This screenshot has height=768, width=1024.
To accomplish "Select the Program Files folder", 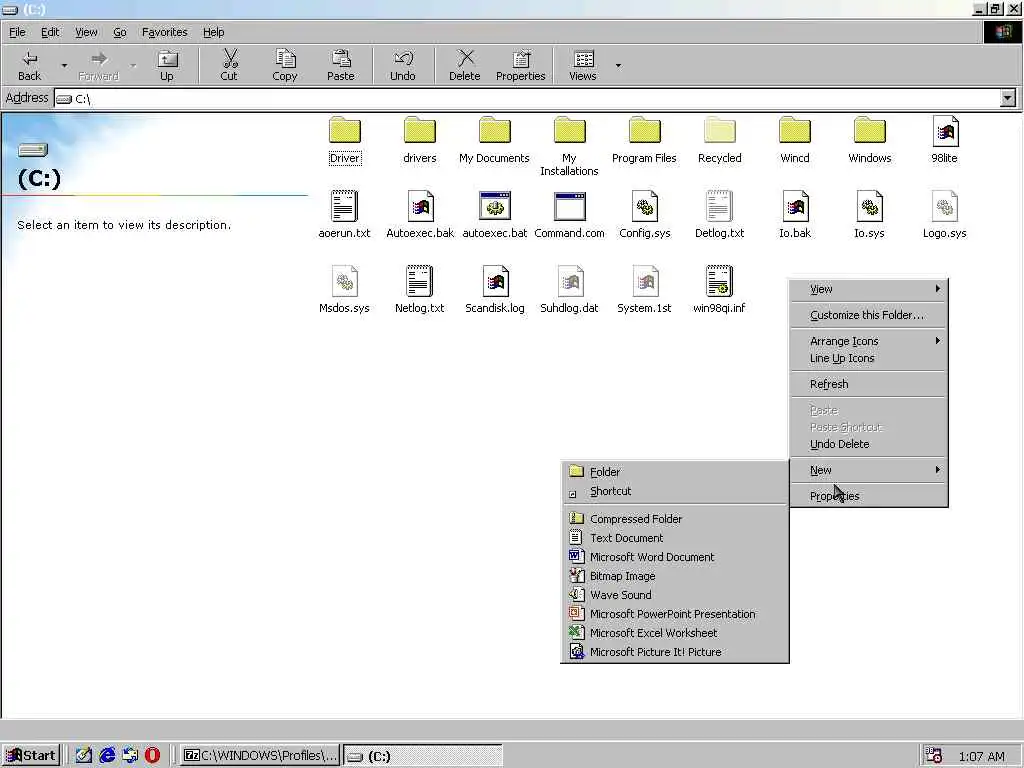I will tap(645, 140).
